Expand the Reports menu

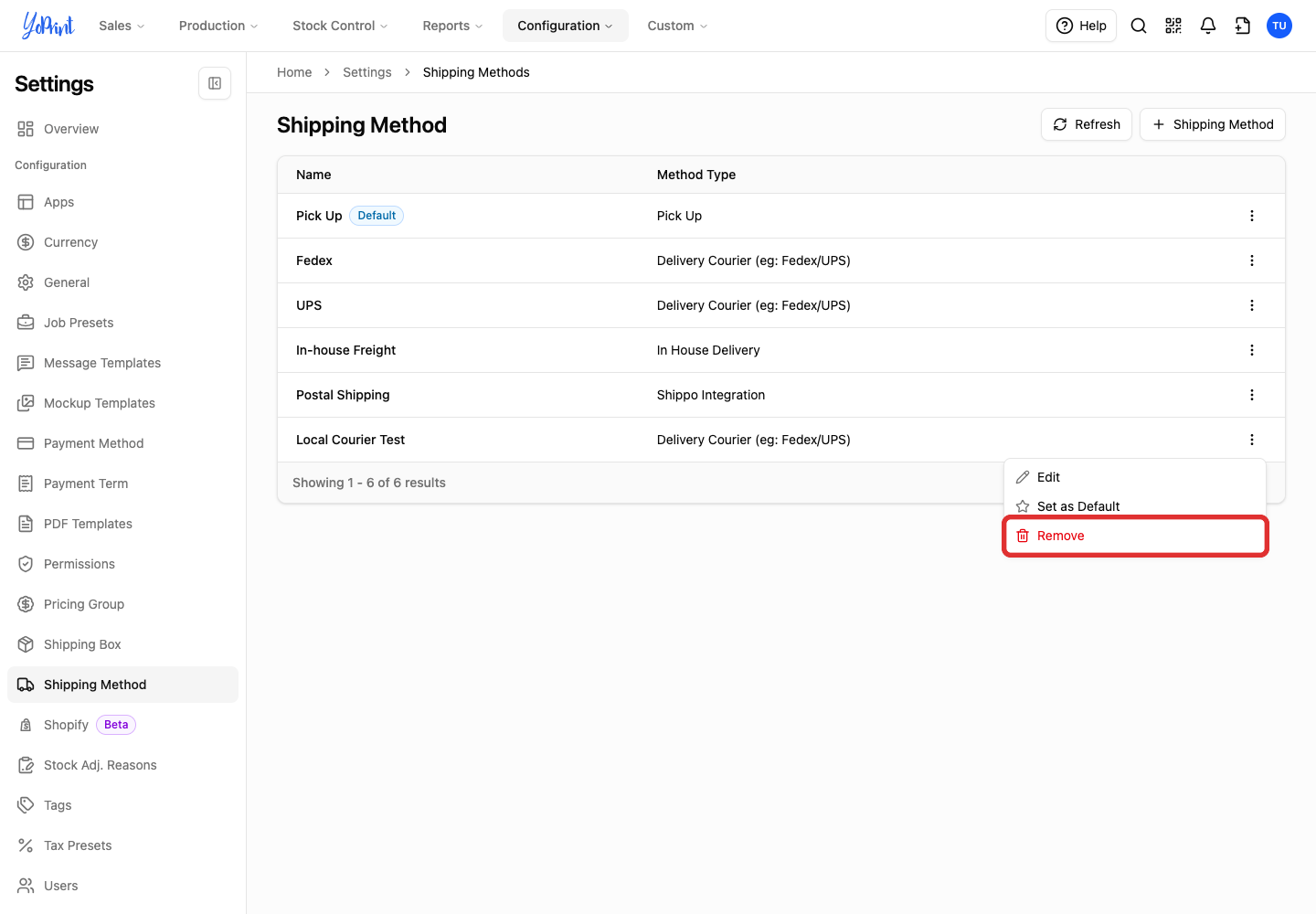pyautogui.click(x=452, y=26)
